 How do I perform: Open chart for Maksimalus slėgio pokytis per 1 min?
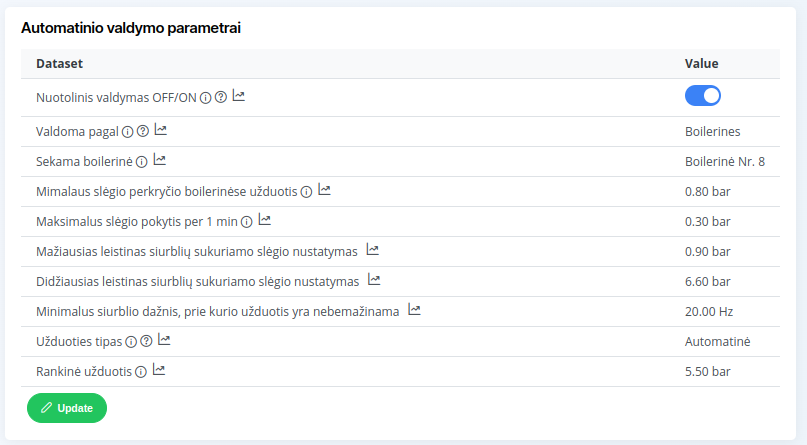pyautogui.click(x=265, y=220)
